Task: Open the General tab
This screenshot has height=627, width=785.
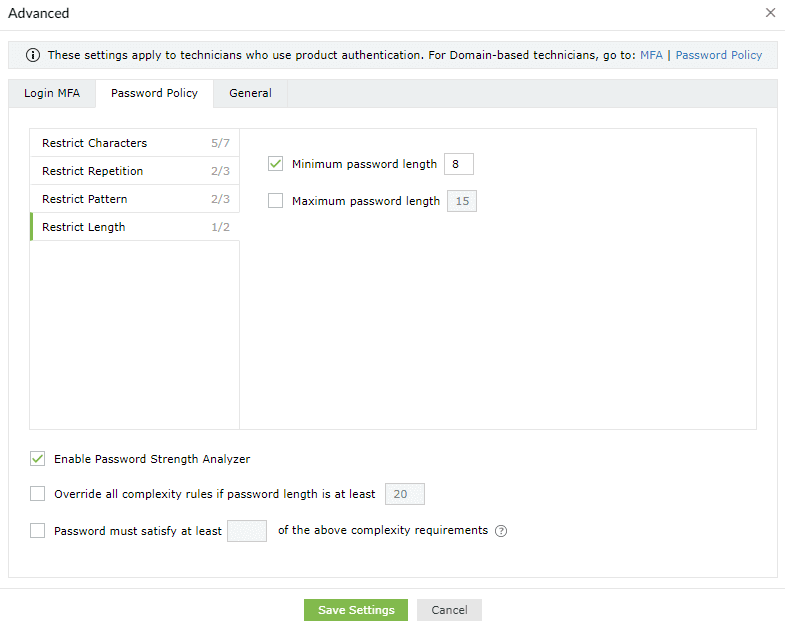Action: click(250, 93)
